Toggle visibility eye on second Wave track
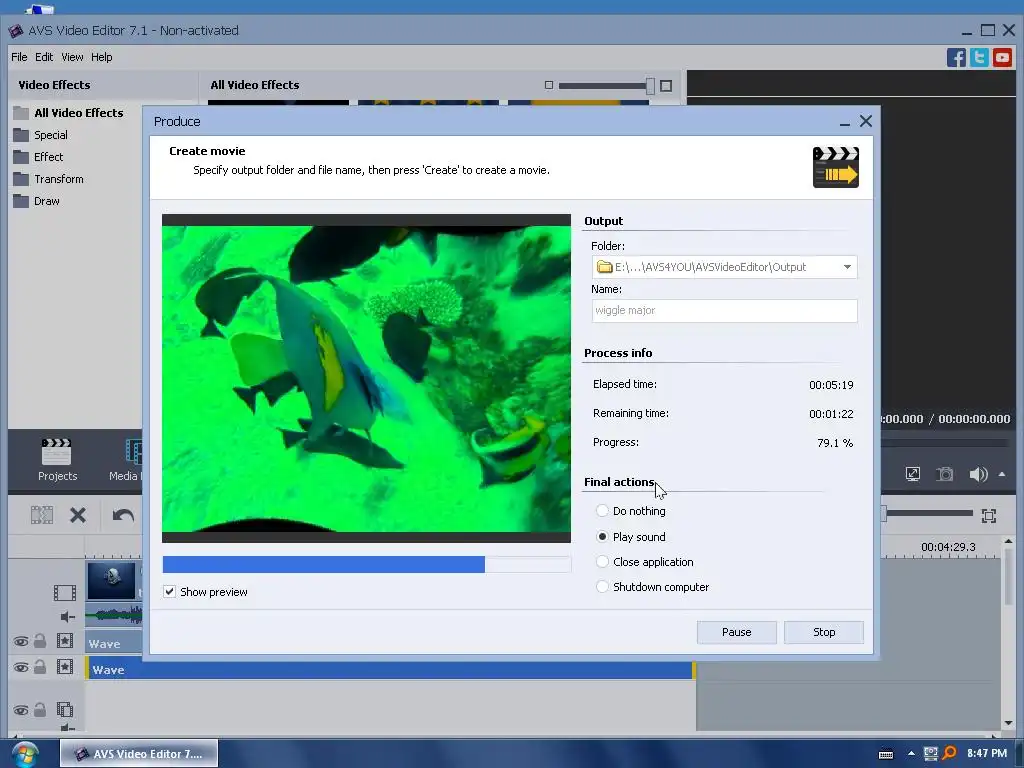Viewport: 1024px width, 768px height. point(21,667)
